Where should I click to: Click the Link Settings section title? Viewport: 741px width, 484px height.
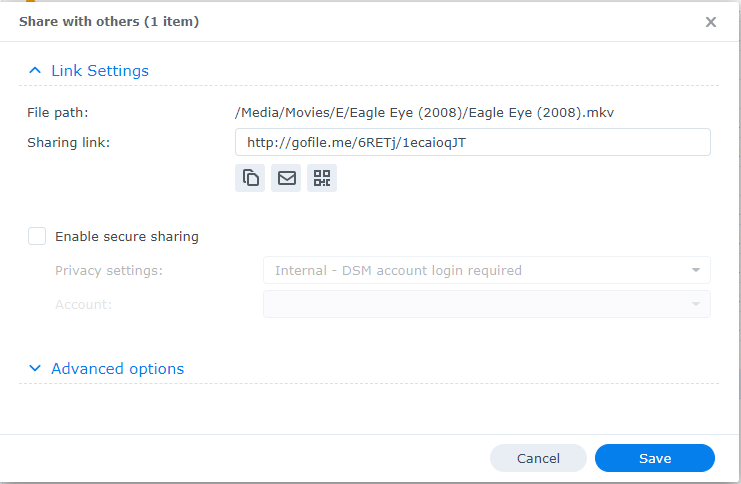pos(100,71)
